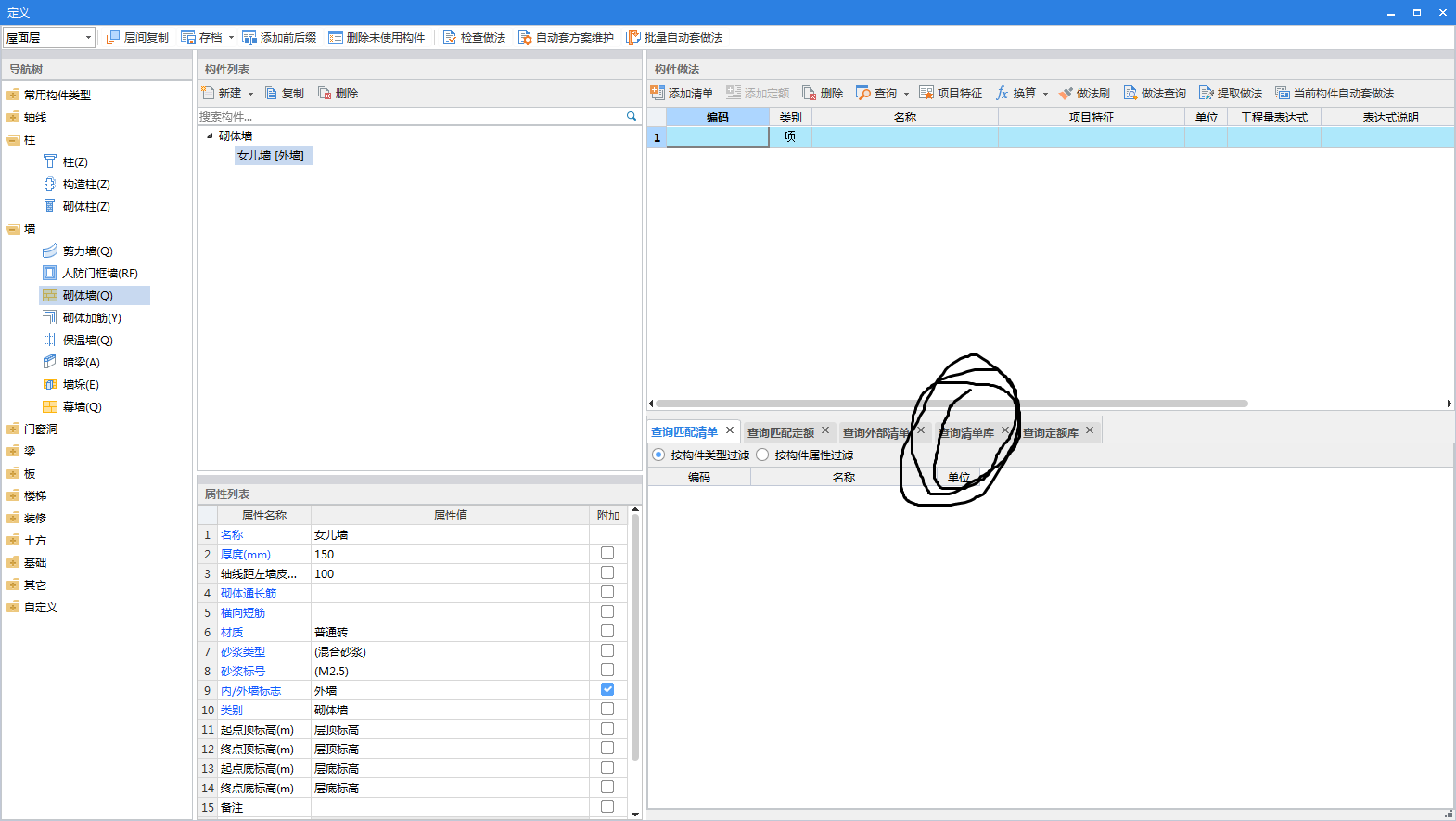The width and height of the screenshot is (1456, 821).
Task: Open the 查询 dropdown arrow
Action: tap(906, 94)
